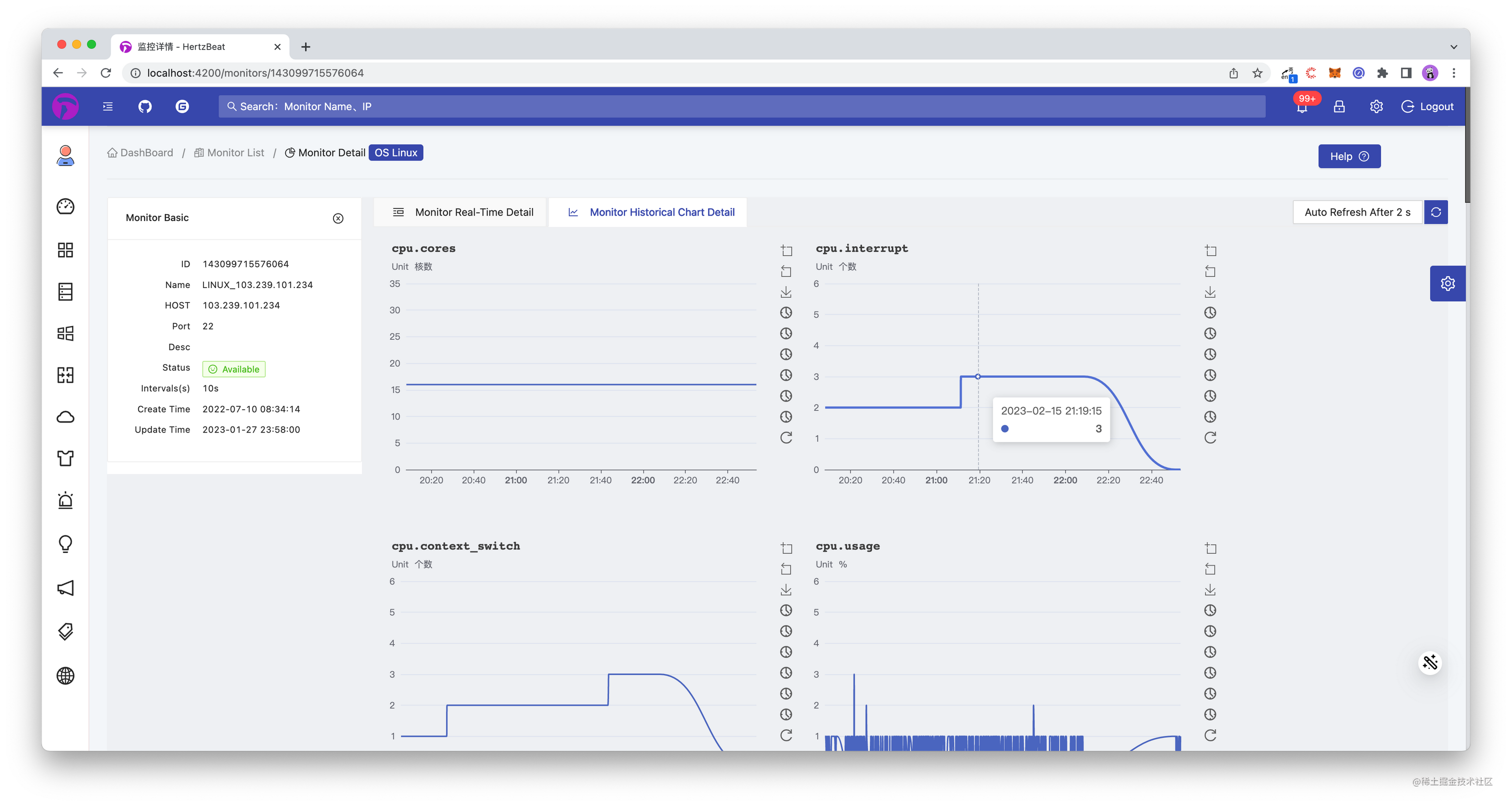This screenshot has width=1512, height=806.
Task: Open a new browser tab
Action: click(x=305, y=47)
